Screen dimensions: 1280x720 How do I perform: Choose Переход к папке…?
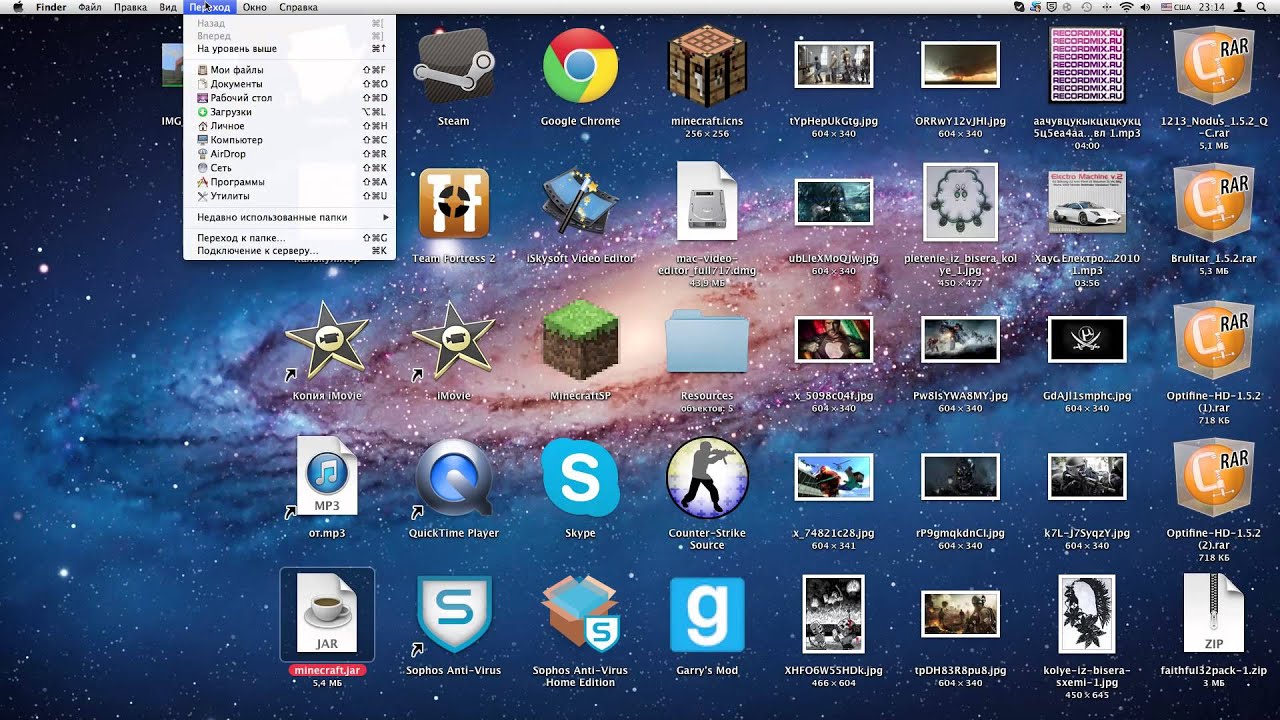(x=290, y=238)
